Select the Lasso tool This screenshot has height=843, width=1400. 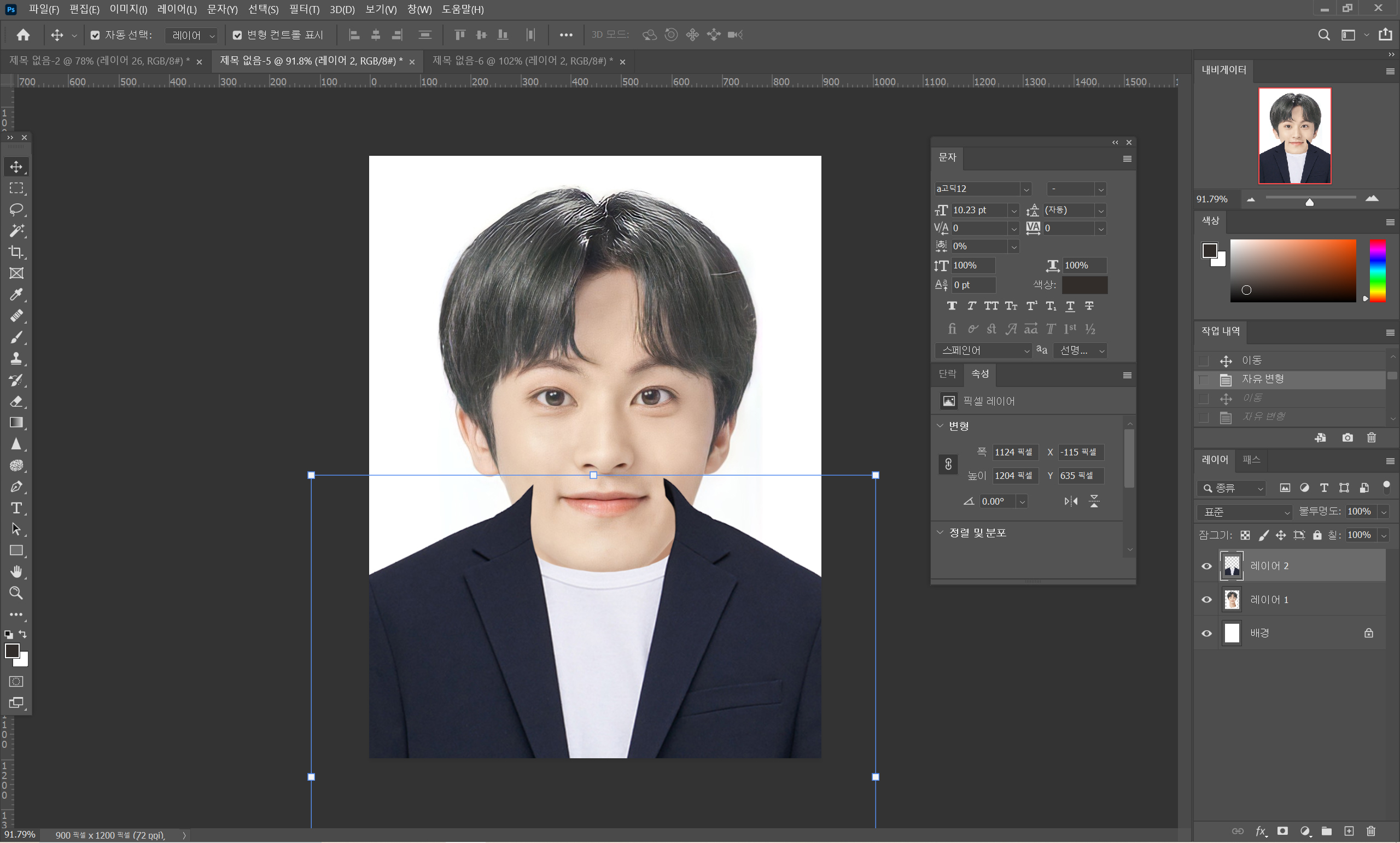coord(16,209)
